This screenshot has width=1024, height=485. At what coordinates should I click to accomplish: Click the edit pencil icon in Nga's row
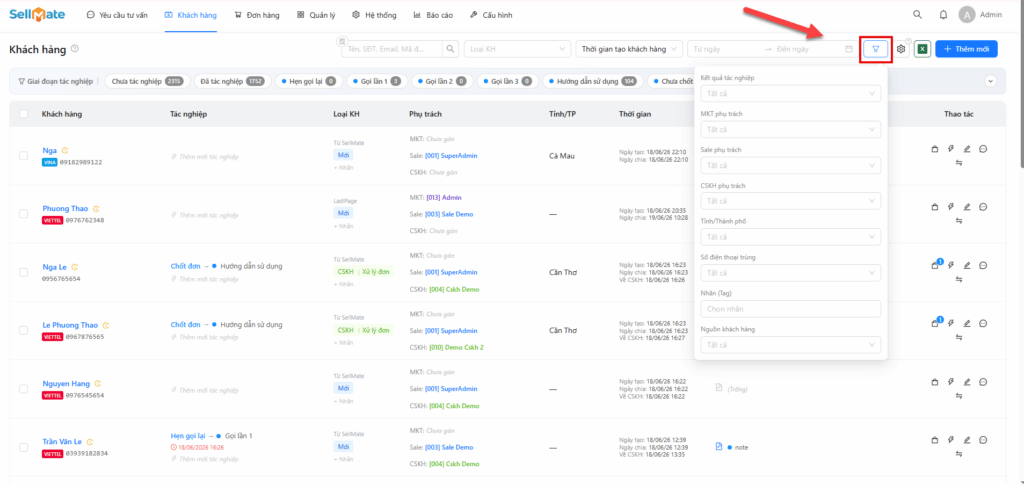pyautogui.click(x=967, y=149)
